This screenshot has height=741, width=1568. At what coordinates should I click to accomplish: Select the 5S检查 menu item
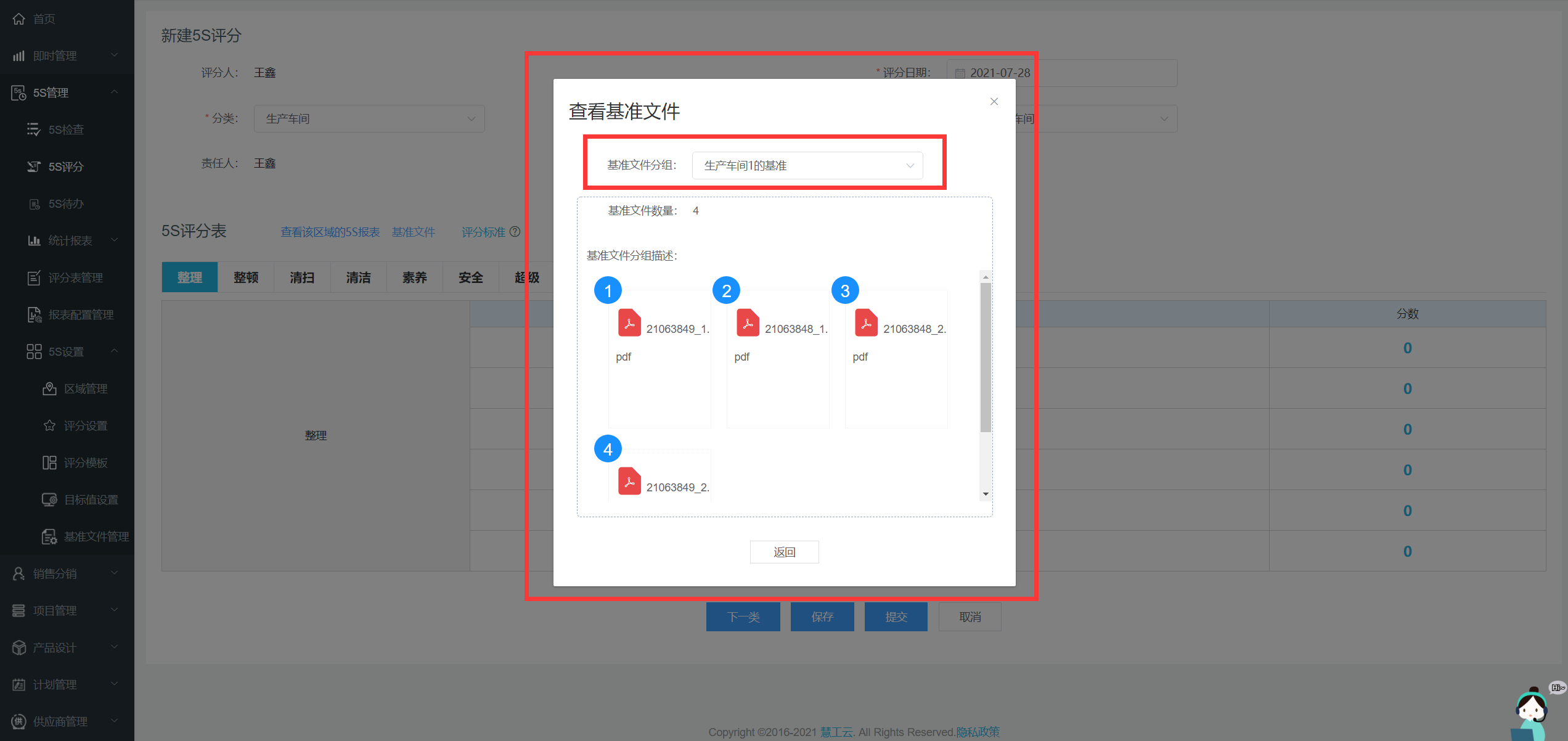(x=66, y=129)
